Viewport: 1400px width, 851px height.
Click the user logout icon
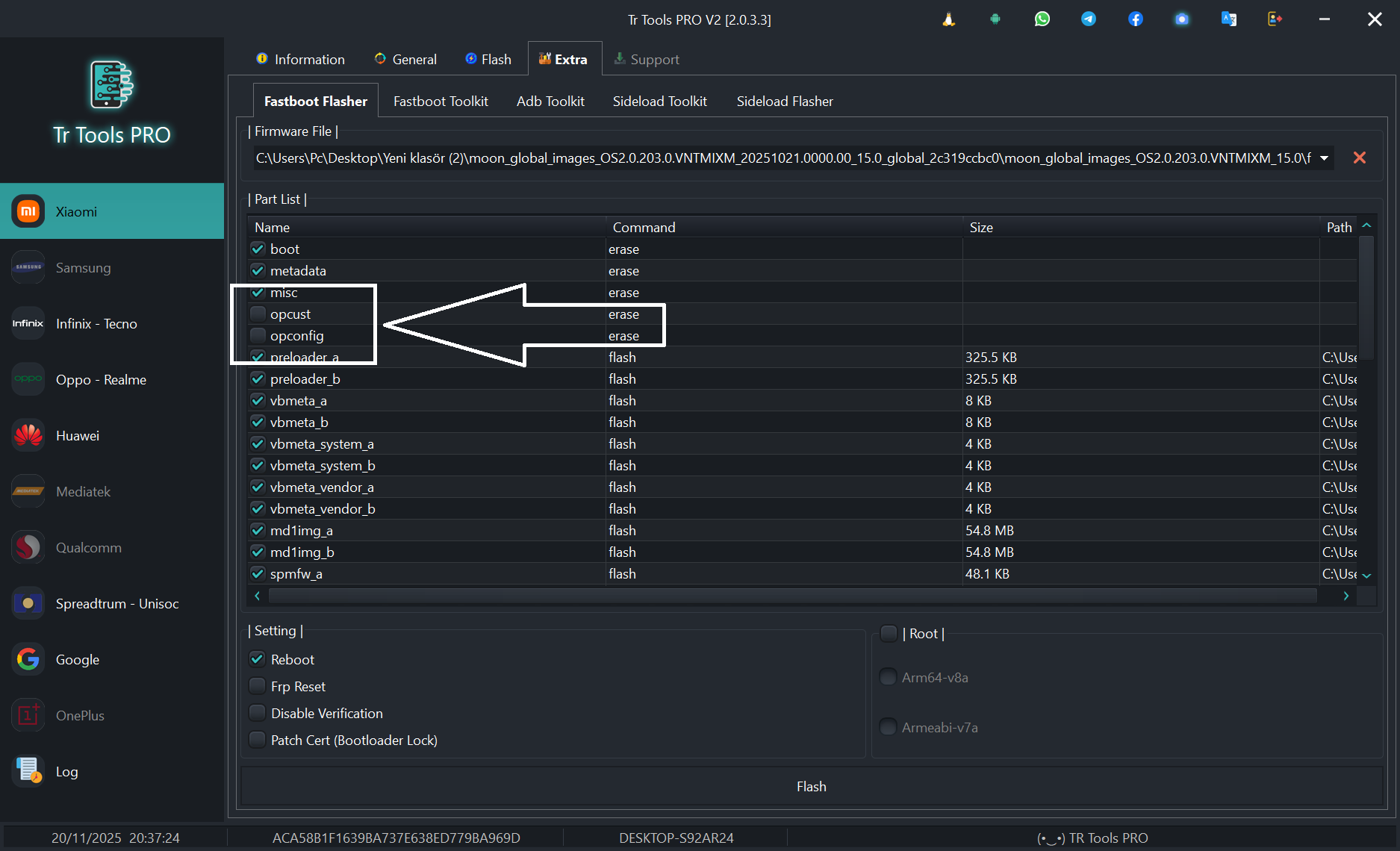pyautogui.click(x=1275, y=19)
